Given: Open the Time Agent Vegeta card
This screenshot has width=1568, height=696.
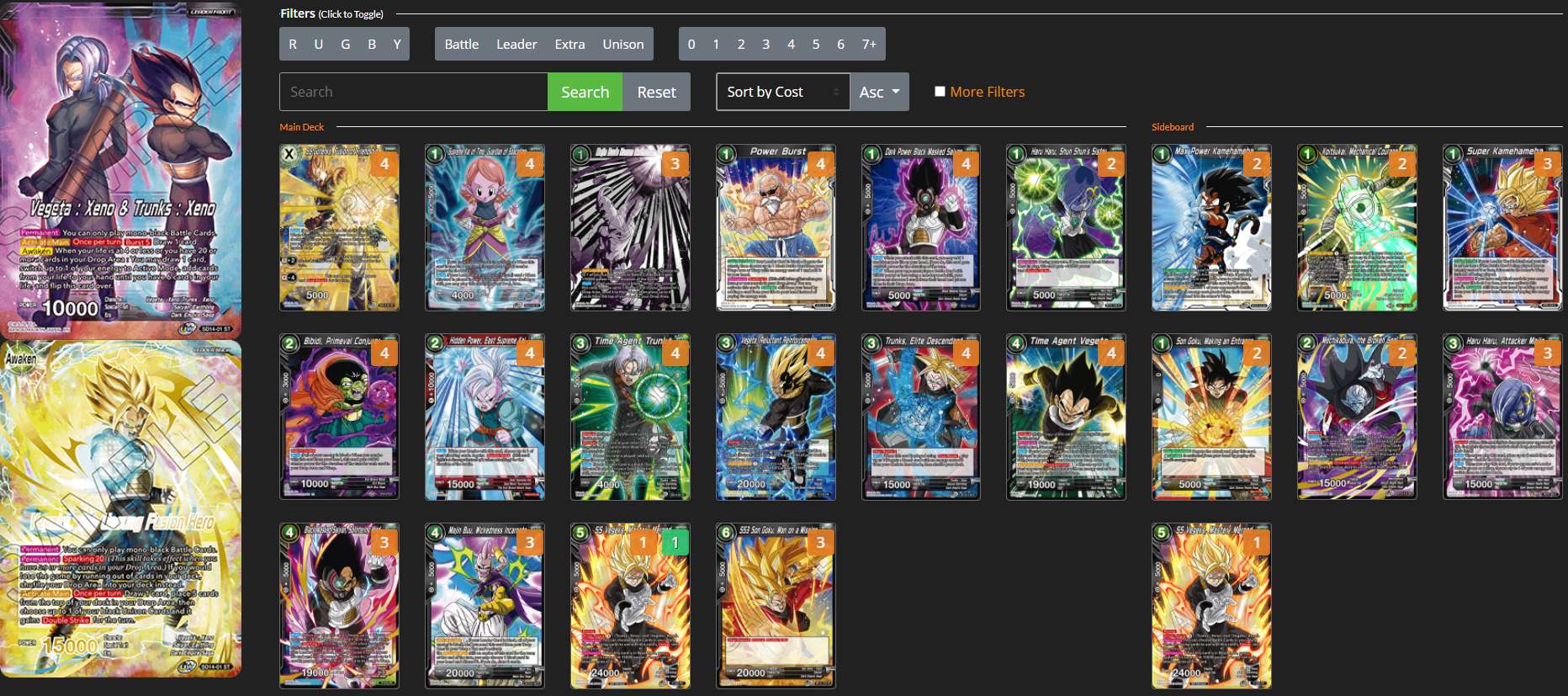Looking at the screenshot, I should [1066, 417].
